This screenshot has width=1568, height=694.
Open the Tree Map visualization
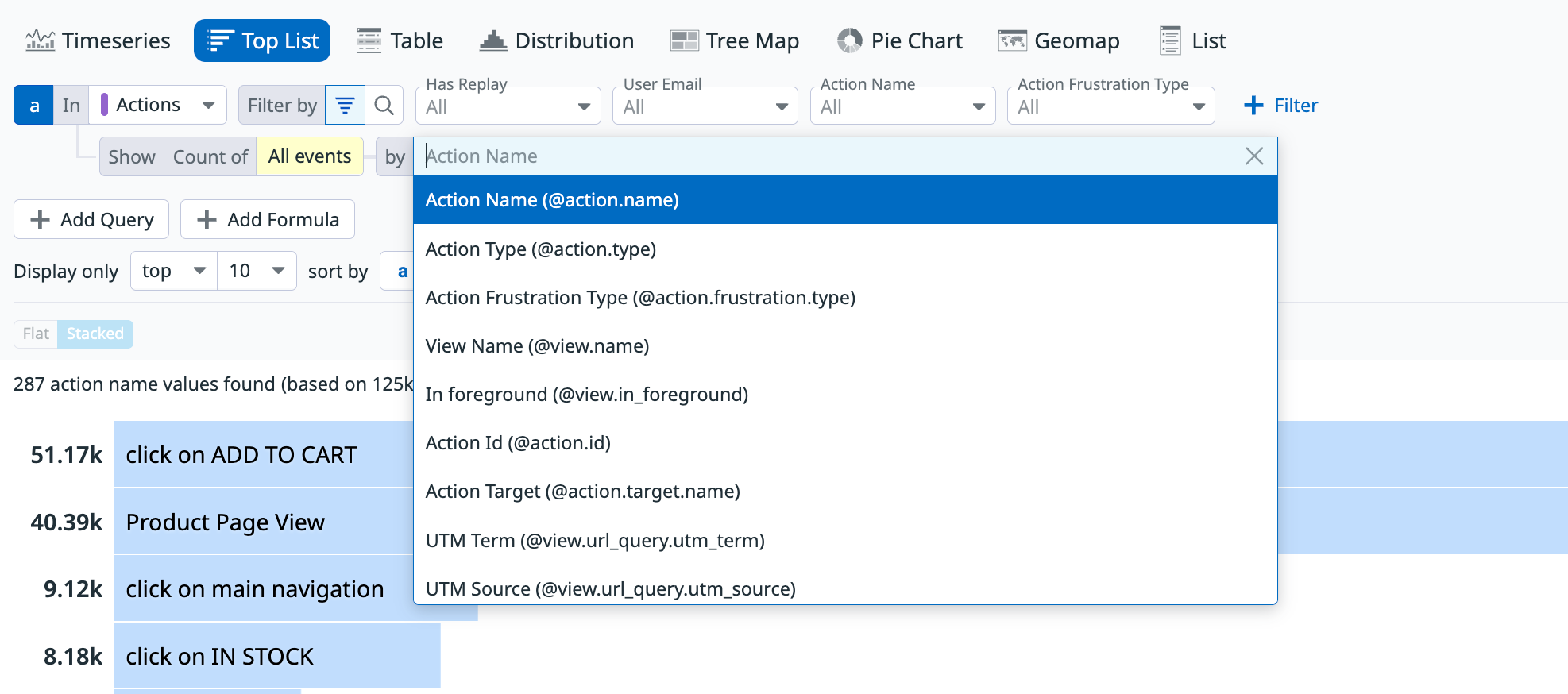735,40
